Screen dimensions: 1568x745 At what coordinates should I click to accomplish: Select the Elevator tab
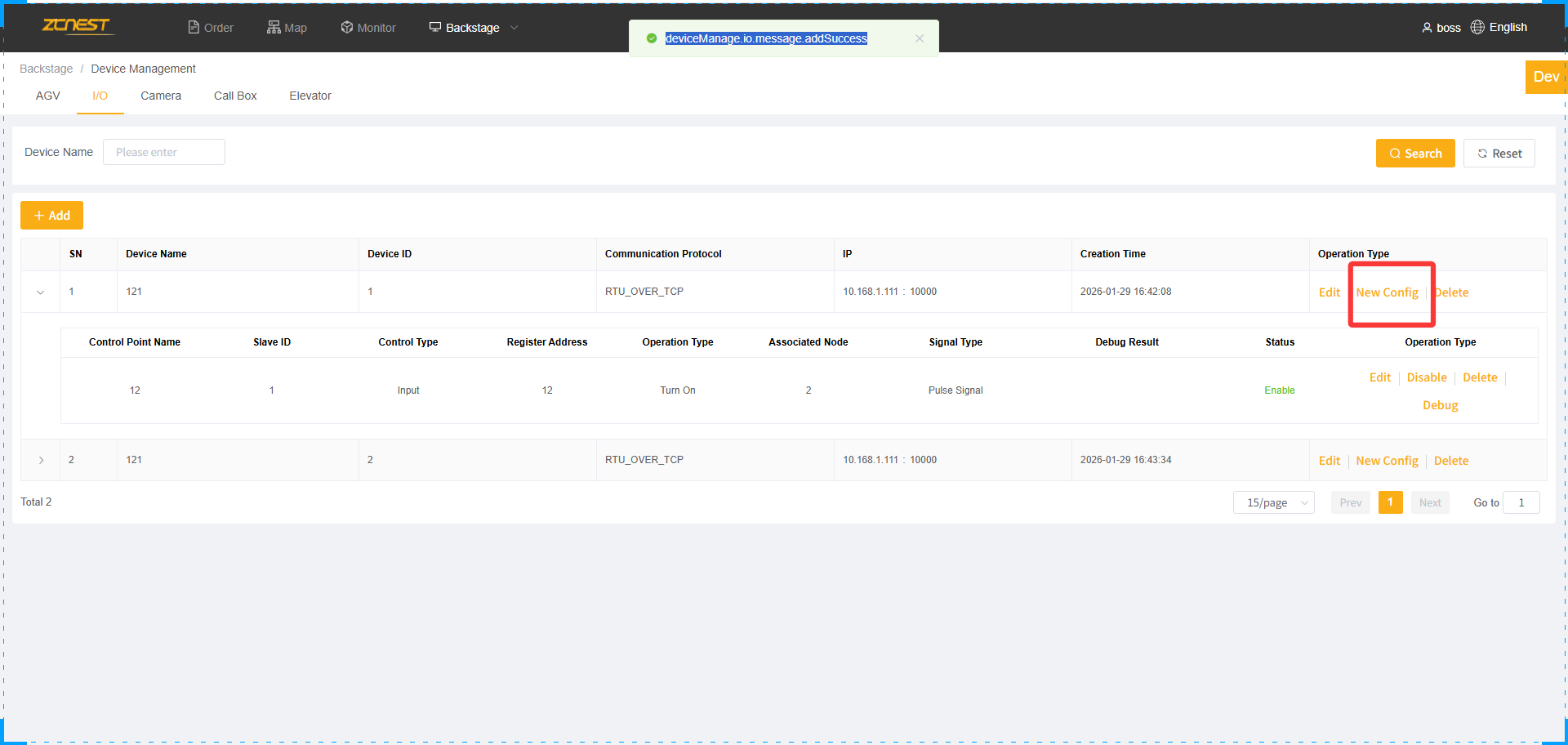(x=310, y=96)
